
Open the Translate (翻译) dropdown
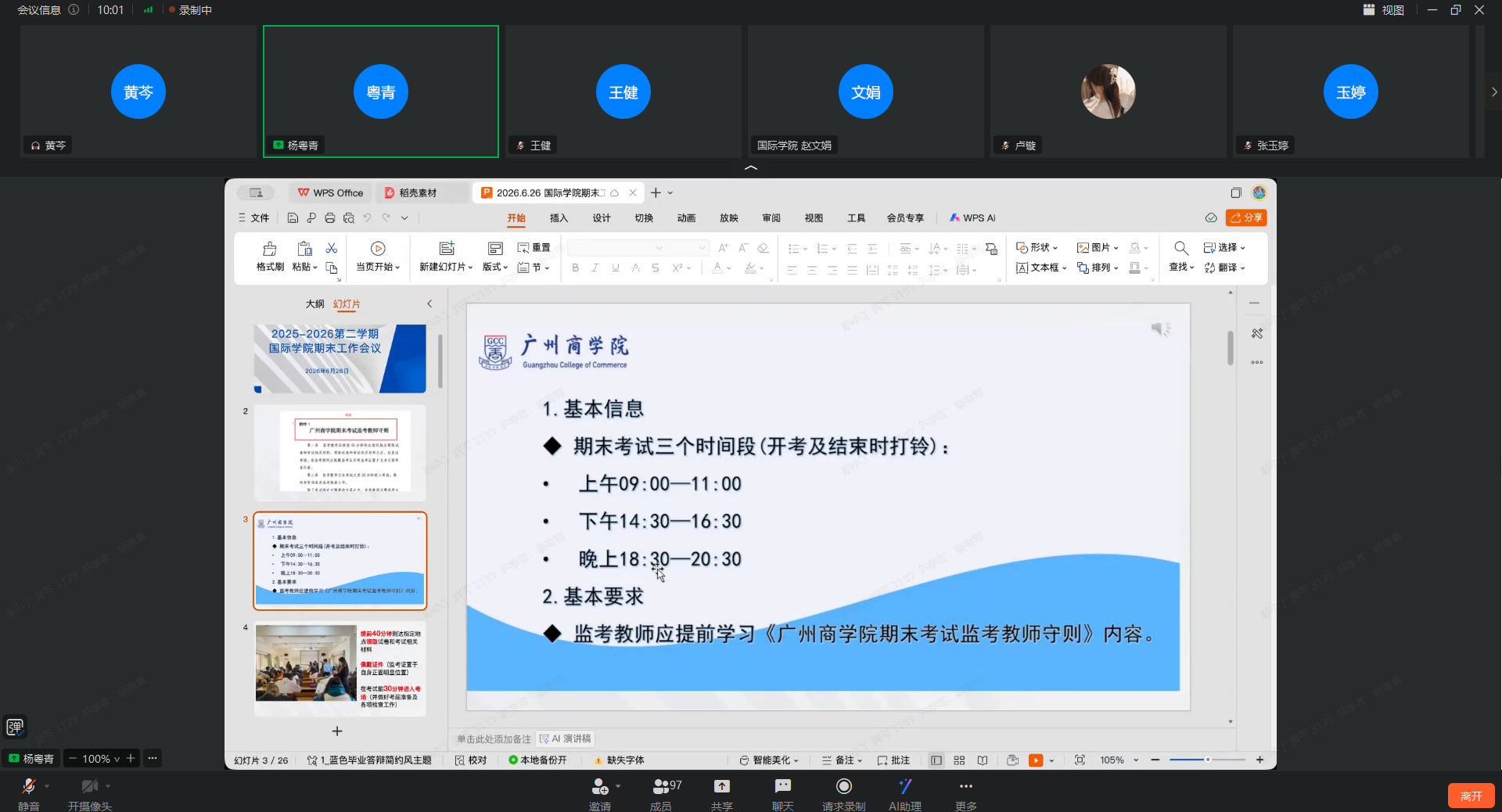(x=1224, y=268)
